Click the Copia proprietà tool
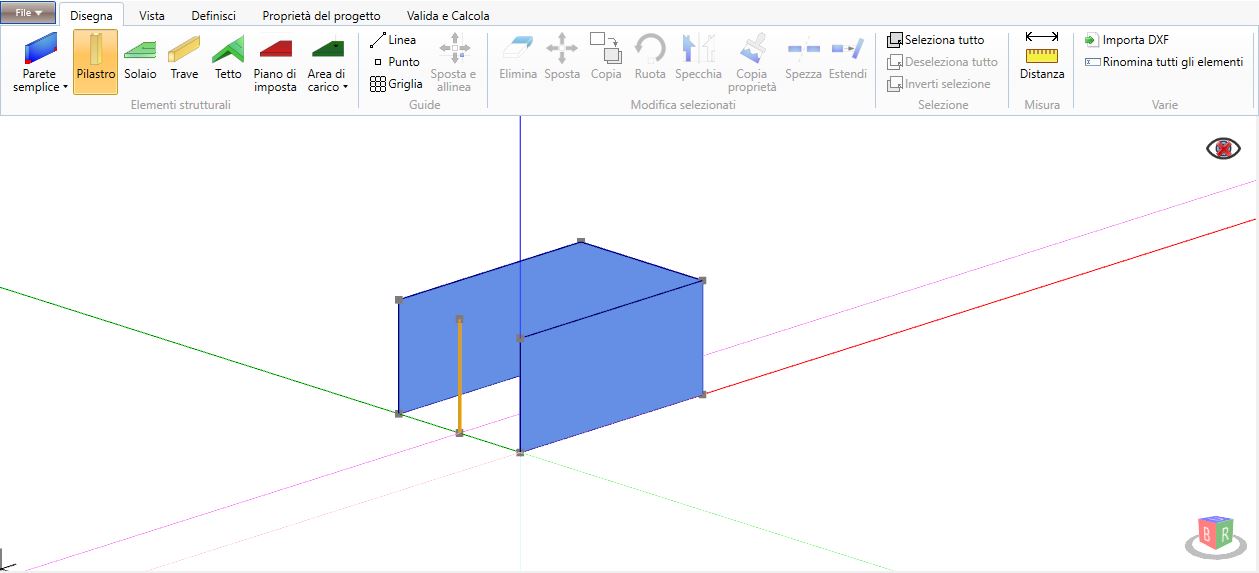Viewport: 1259px width, 573px height. pos(752,62)
